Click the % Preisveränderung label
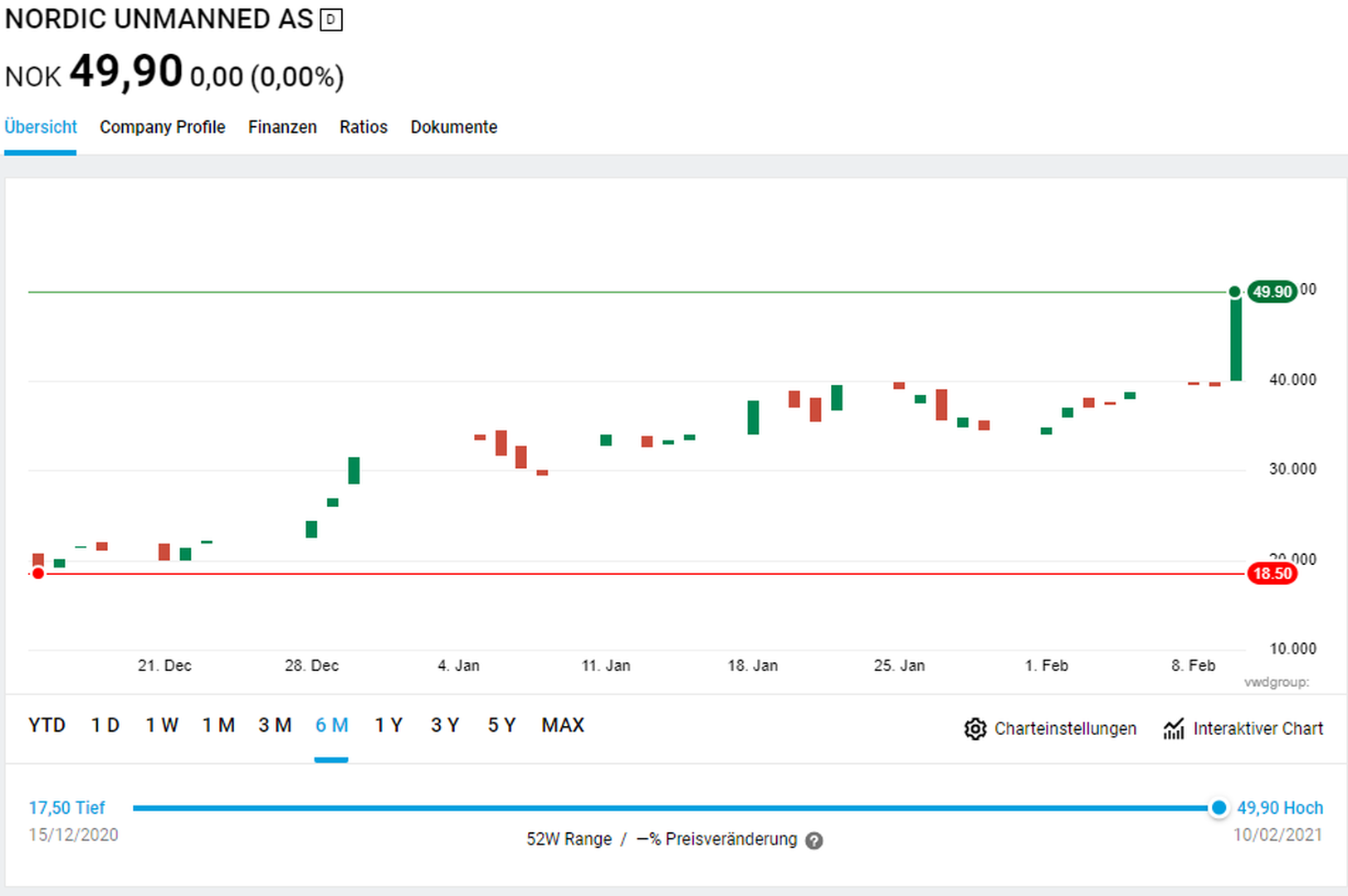The image size is (1348, 896). [717, 840]
